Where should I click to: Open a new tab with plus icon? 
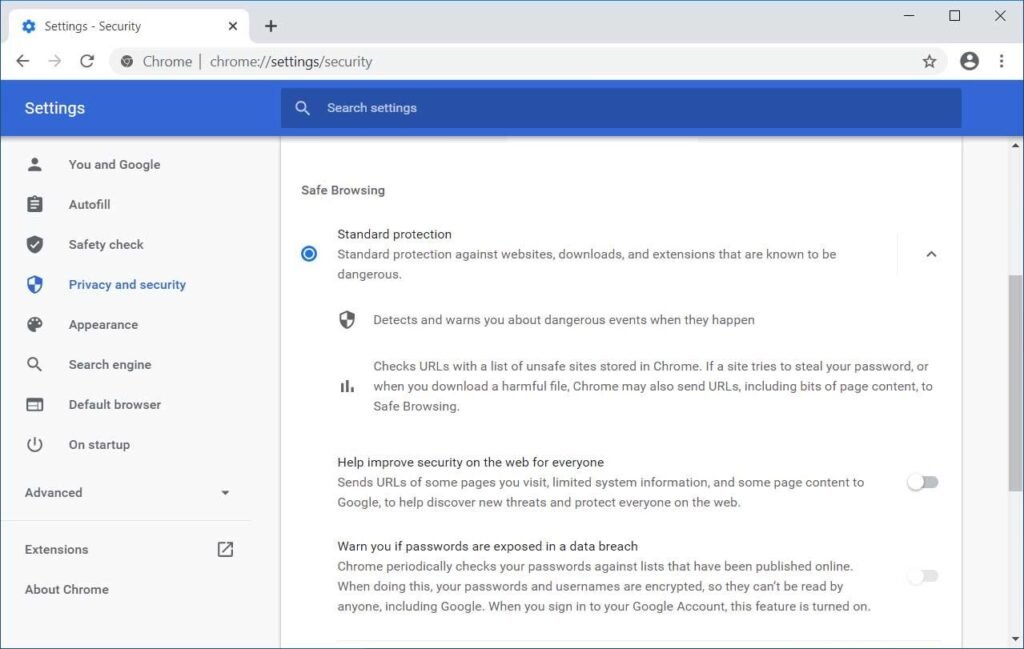[x=270, y=26]
